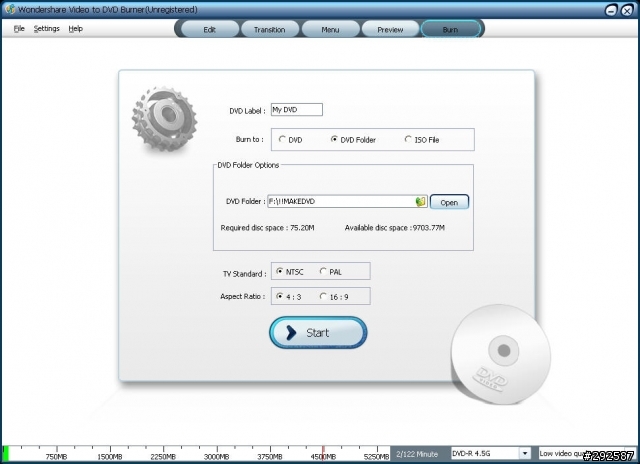Click the Open button beside DVD Folder
This screenshot has height=464, width=640.
(449, 202)
